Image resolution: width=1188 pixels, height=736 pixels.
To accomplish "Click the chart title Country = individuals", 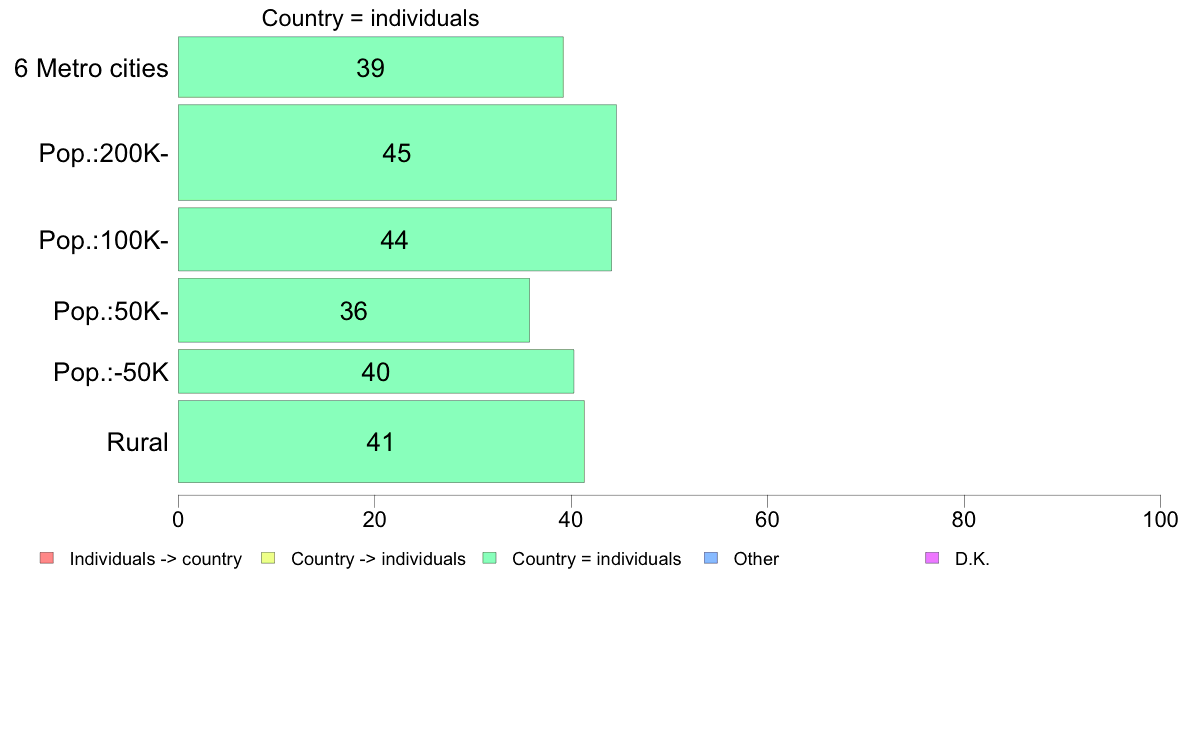I will [x=370, y=18].
